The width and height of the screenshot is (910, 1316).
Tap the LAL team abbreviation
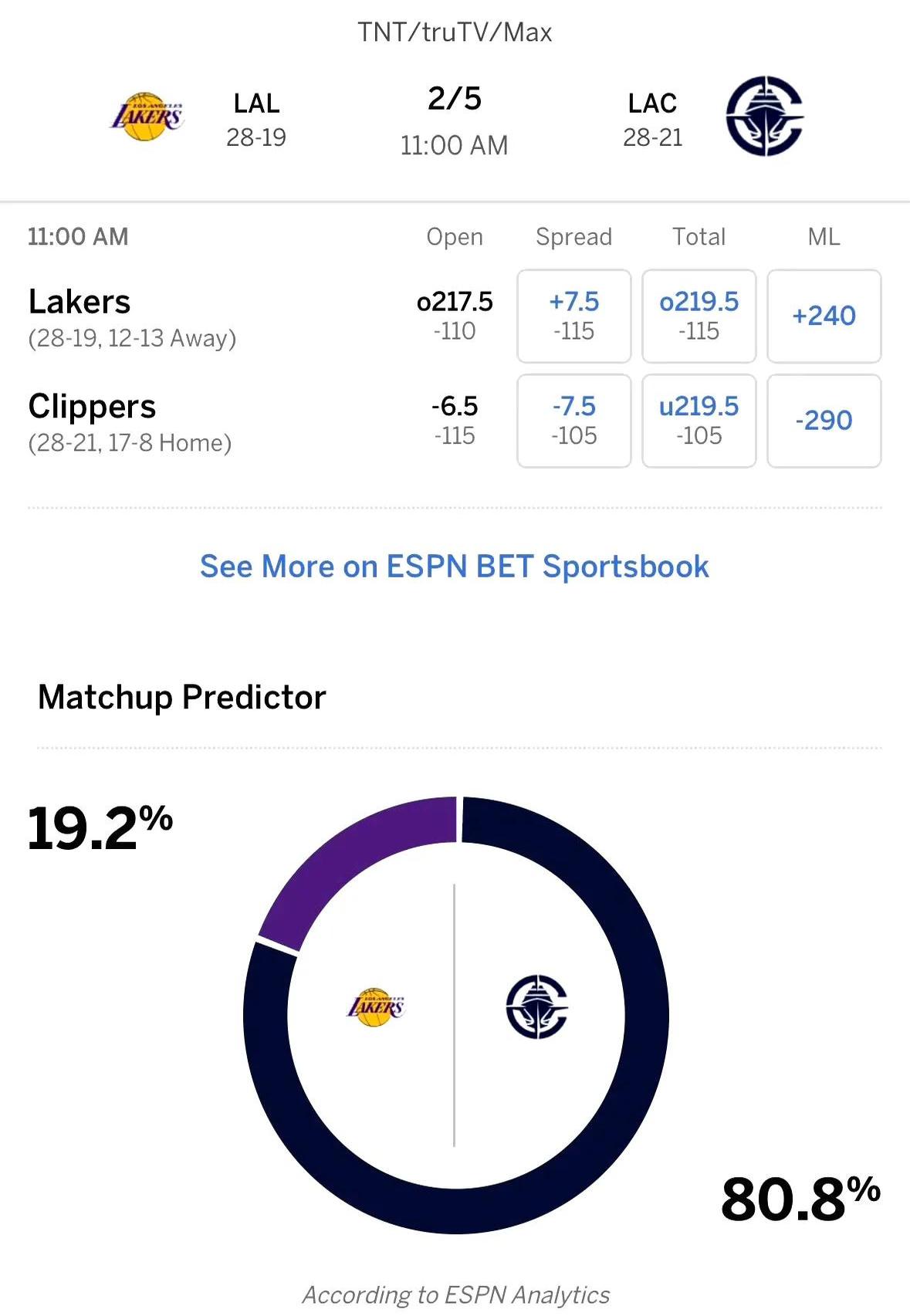pyautogui.click(x=256, y=103)
